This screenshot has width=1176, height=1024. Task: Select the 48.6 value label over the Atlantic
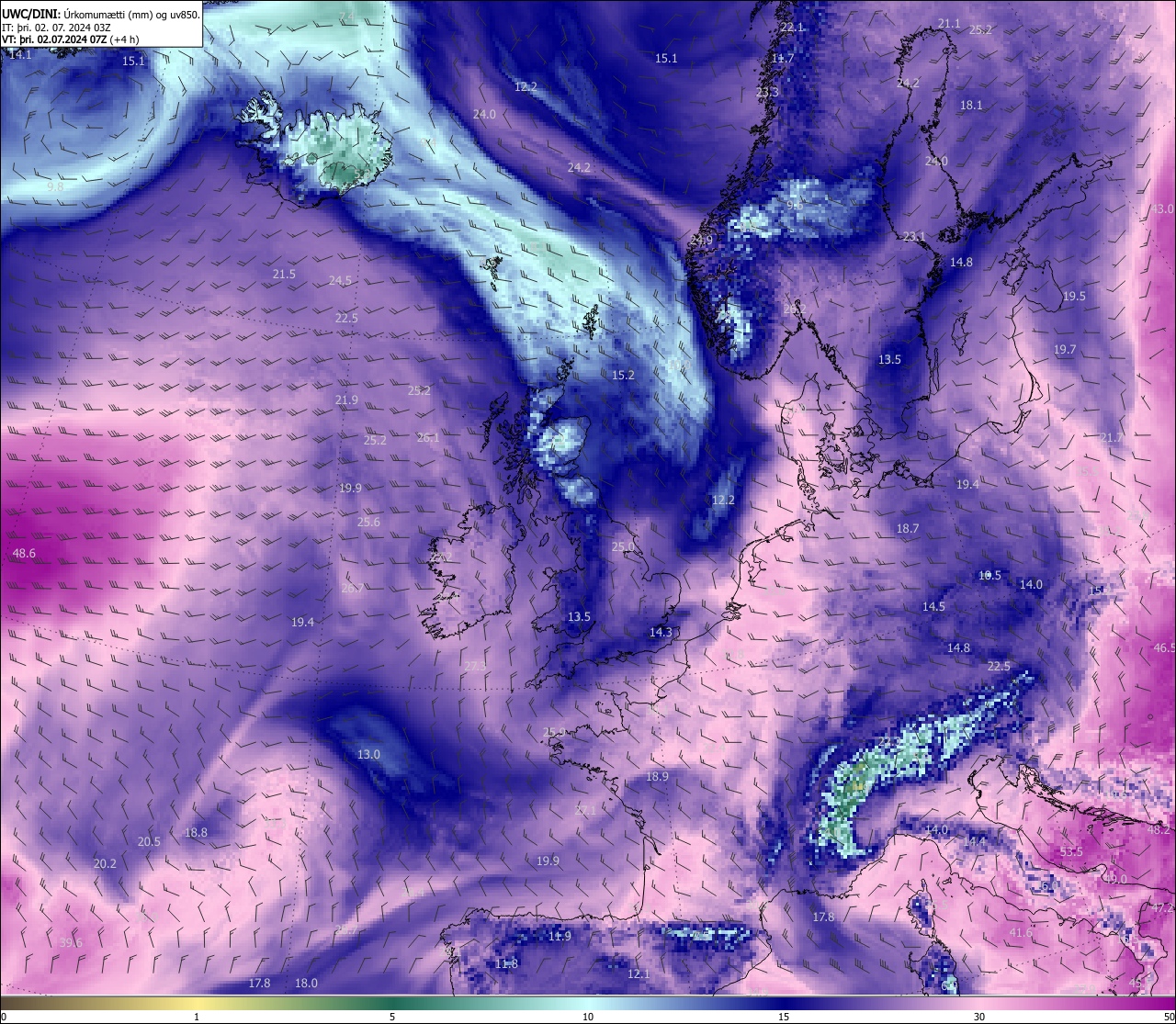pos(25,553)
